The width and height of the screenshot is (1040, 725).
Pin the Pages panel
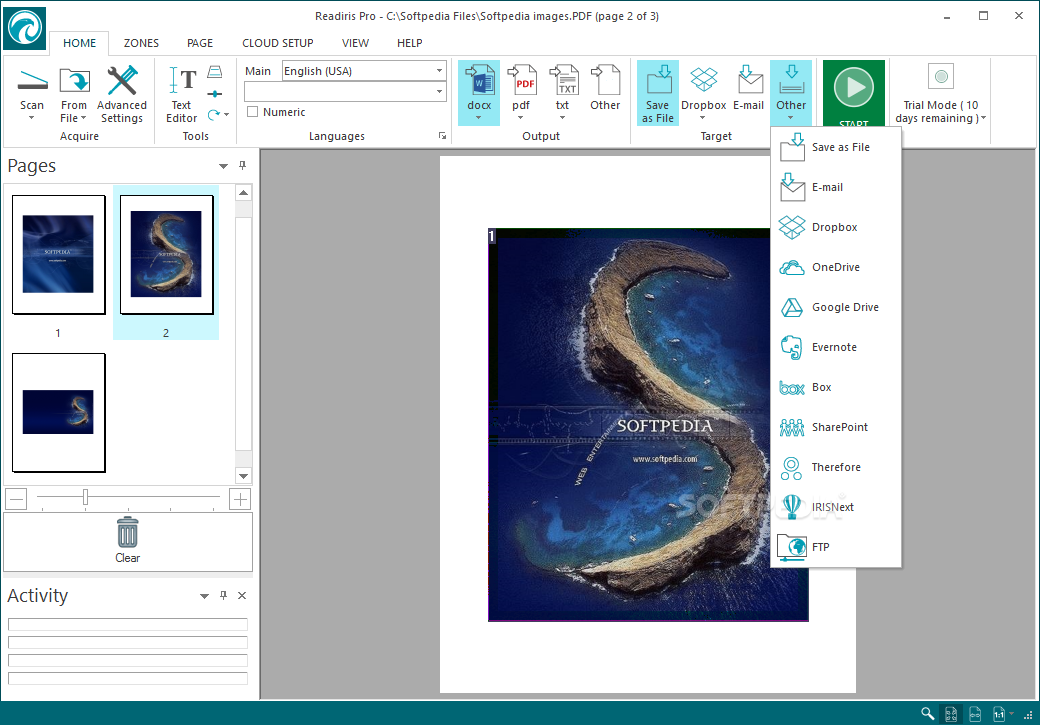243,165
